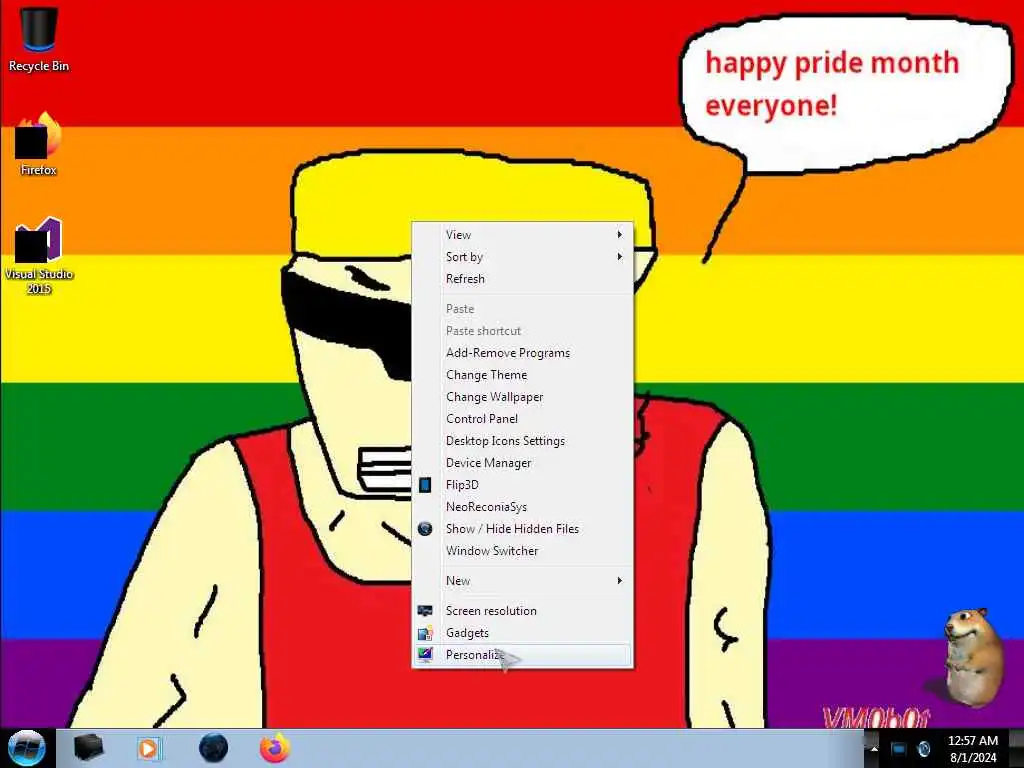The width and height of the screenshot is (1024, 768).
Task: Open Control Panel from context menu
Action: (522, 419)
